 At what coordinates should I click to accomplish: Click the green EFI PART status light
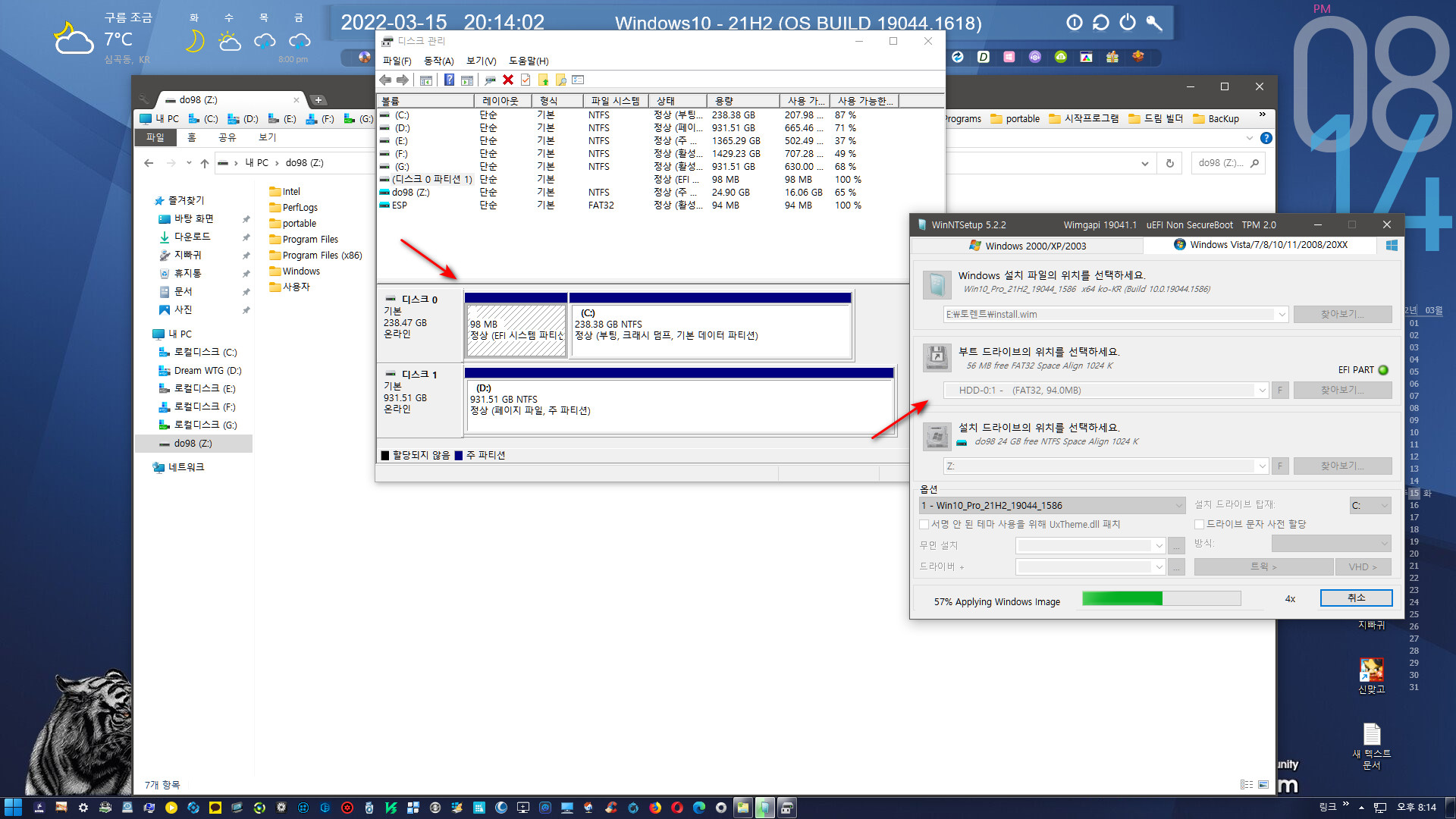coord(1383,370)
